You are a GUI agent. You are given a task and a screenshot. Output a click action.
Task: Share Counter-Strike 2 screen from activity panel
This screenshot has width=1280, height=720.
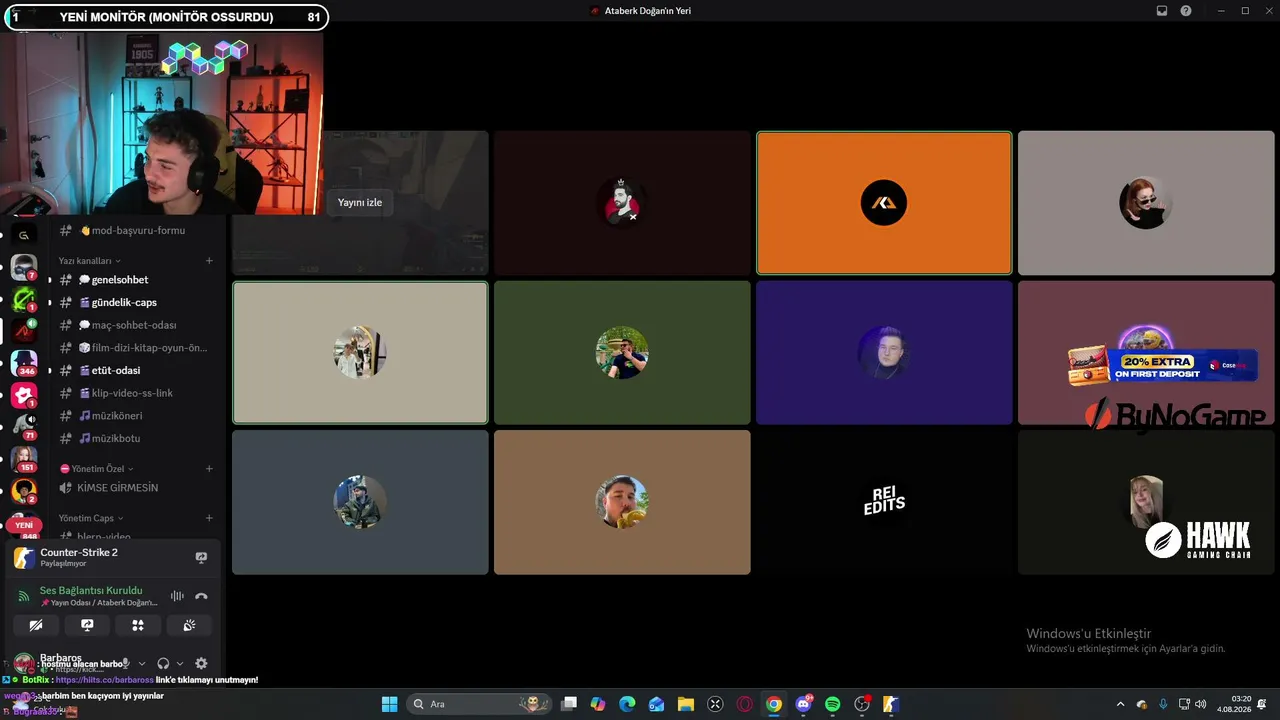tap(201, 557)
